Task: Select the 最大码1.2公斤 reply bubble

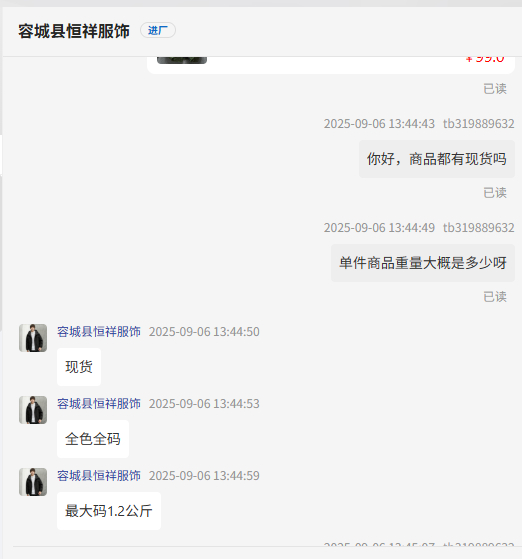Action: [109, 511]
